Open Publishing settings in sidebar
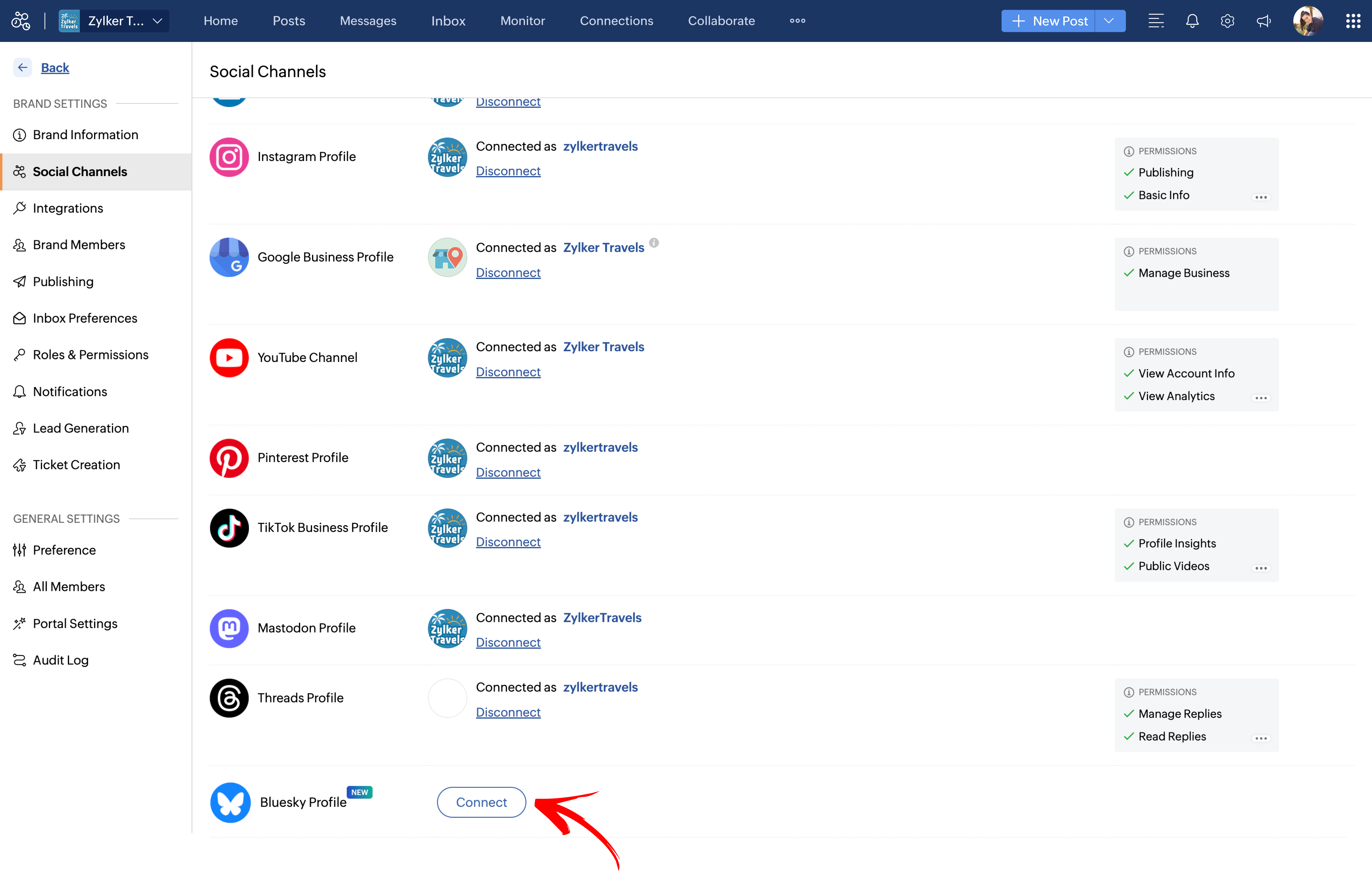Viewport: 1372px width, 890px height. [96, 281]
